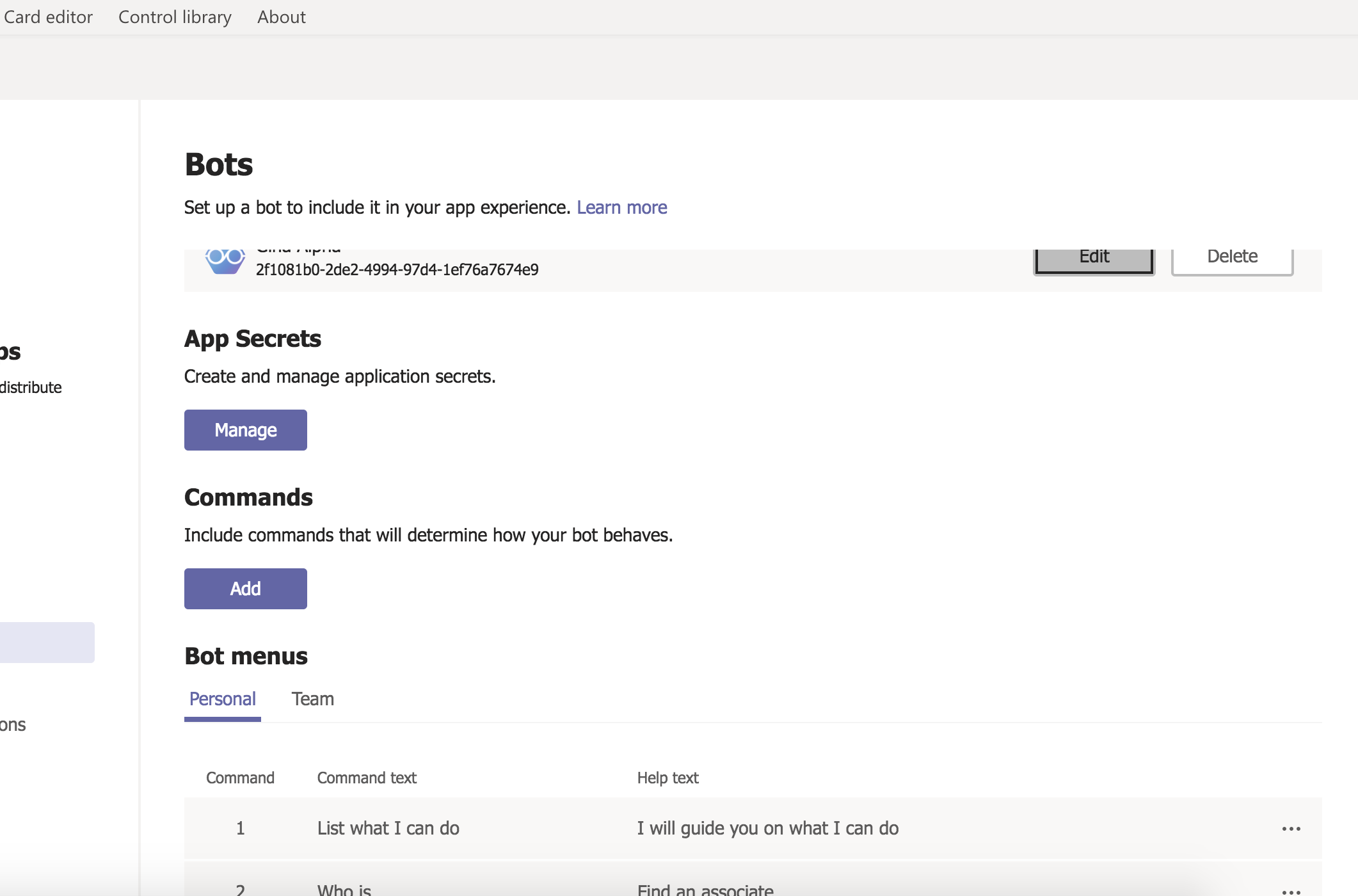
Task: Open more options for the 'Who is' command
Action: click(1291, 890)
